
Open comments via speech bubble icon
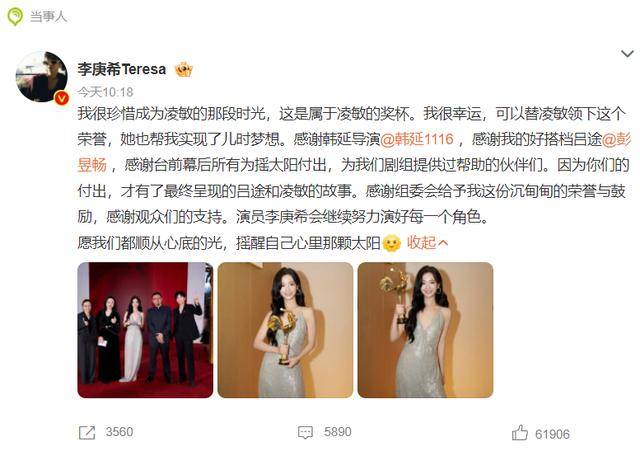point(305,433)
